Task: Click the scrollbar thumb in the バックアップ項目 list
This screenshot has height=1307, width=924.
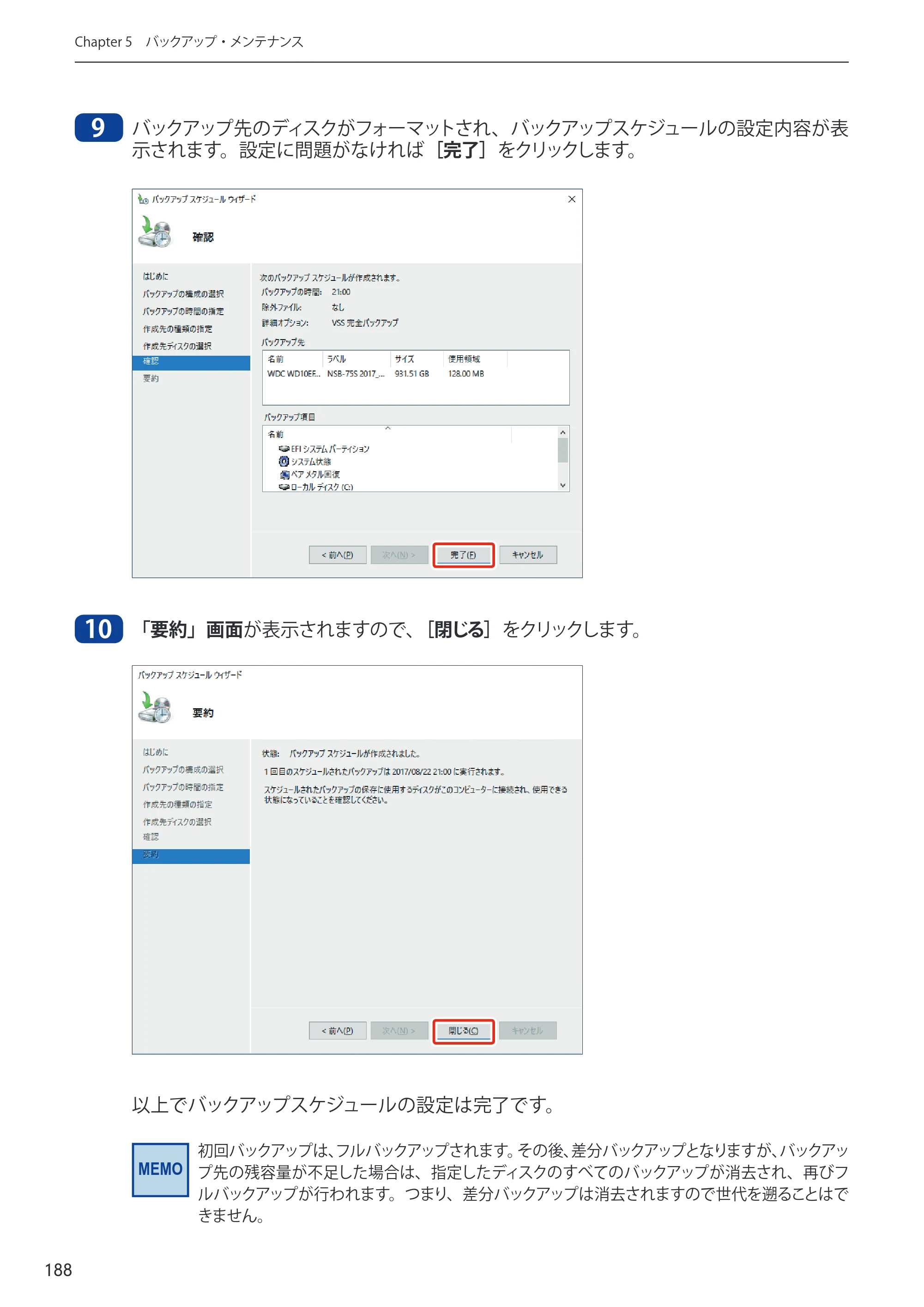Action: pyautogui.click(x=562, y=450)
